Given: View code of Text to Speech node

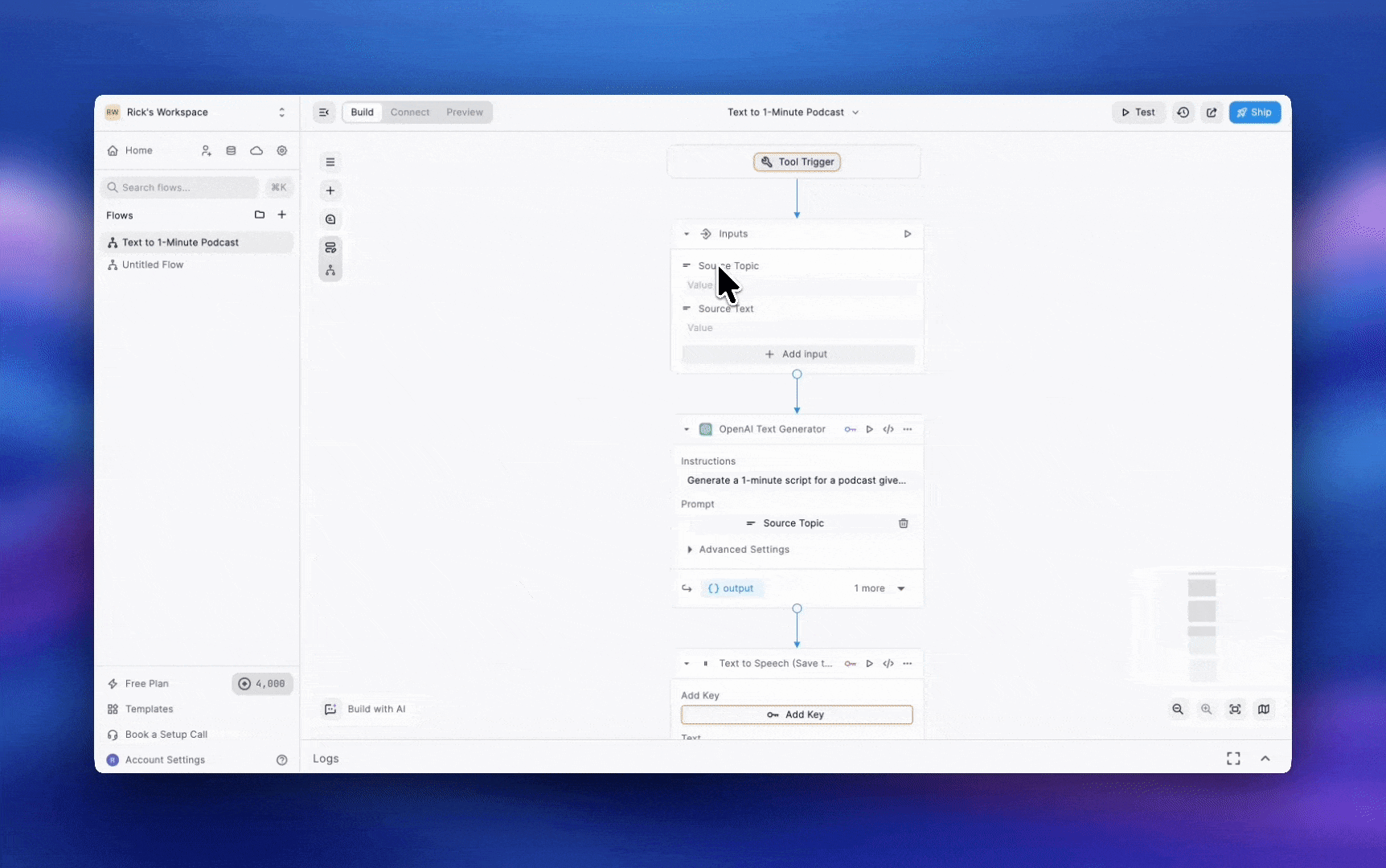Looking at the screenshot, I should (888, 664).
